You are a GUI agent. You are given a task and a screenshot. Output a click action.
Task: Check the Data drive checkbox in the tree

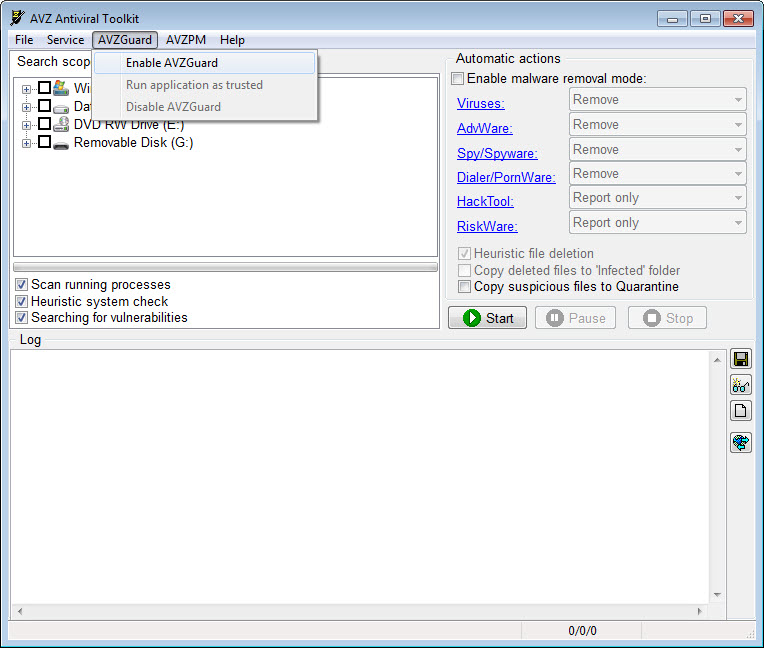coord(44,105)
